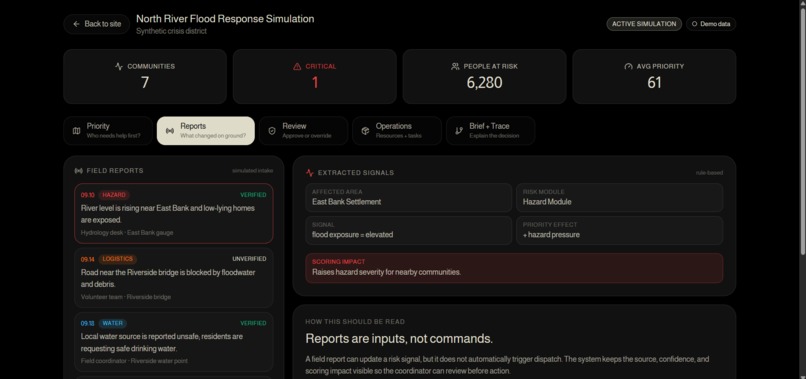Click VERIFIED status on the water report

click(253, 323)
